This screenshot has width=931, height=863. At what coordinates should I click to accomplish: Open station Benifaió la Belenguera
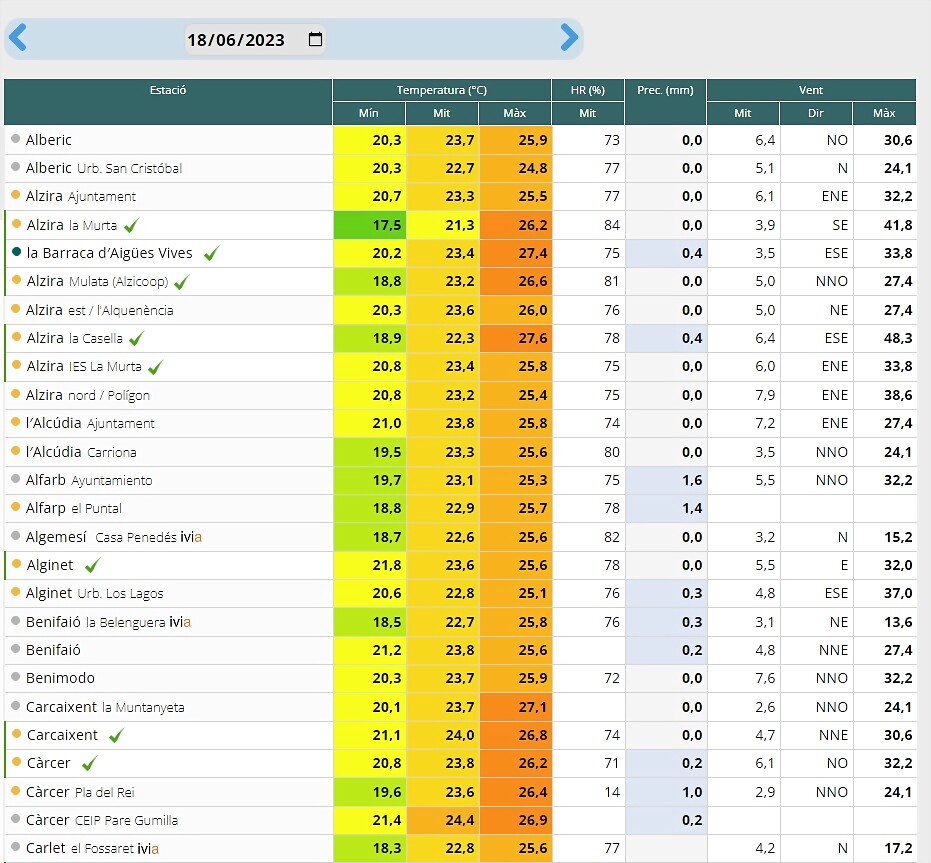coord(108,622)
